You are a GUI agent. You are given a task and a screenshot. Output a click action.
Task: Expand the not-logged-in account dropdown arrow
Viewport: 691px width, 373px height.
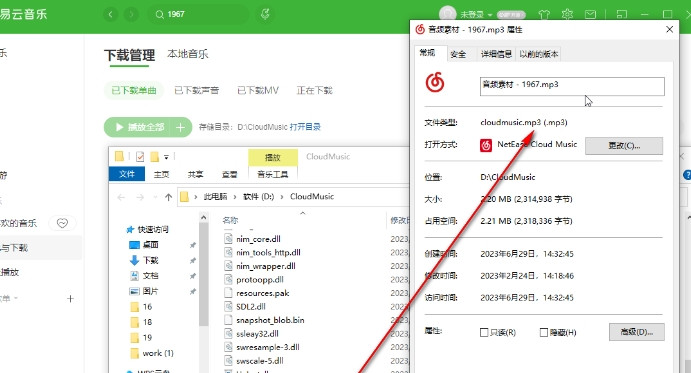(490, 15)
